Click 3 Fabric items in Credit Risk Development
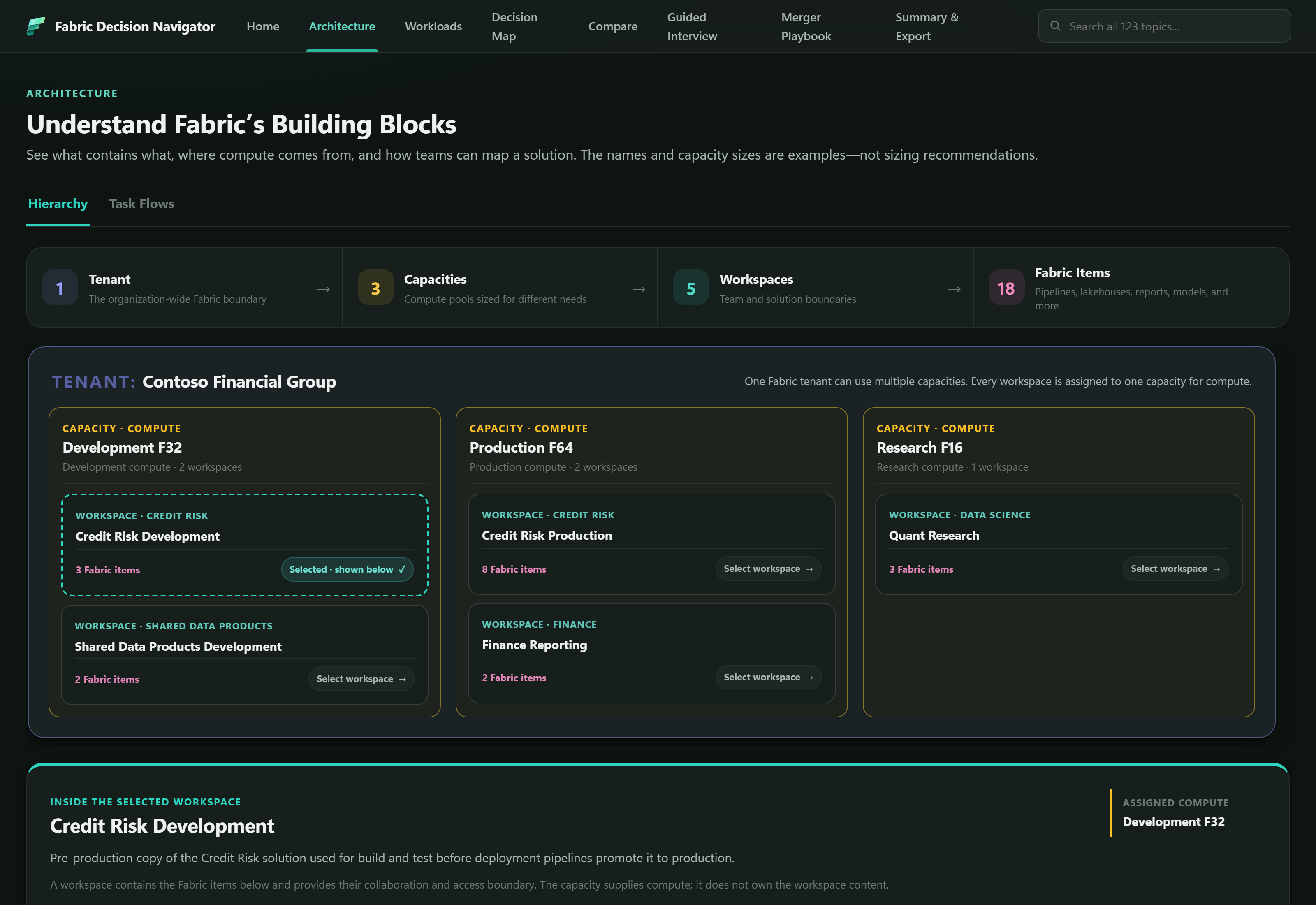 tap(108, 570)
